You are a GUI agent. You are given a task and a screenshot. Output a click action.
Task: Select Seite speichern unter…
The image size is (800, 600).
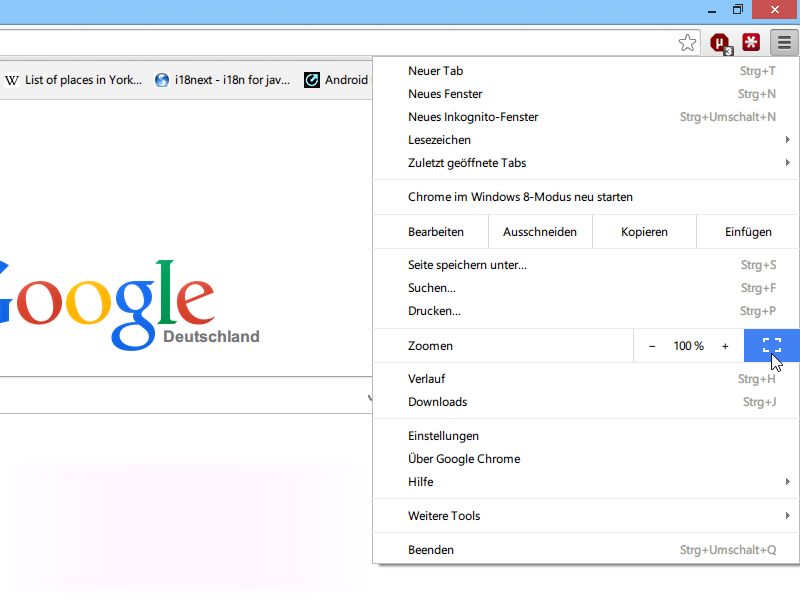pos(586,265)
